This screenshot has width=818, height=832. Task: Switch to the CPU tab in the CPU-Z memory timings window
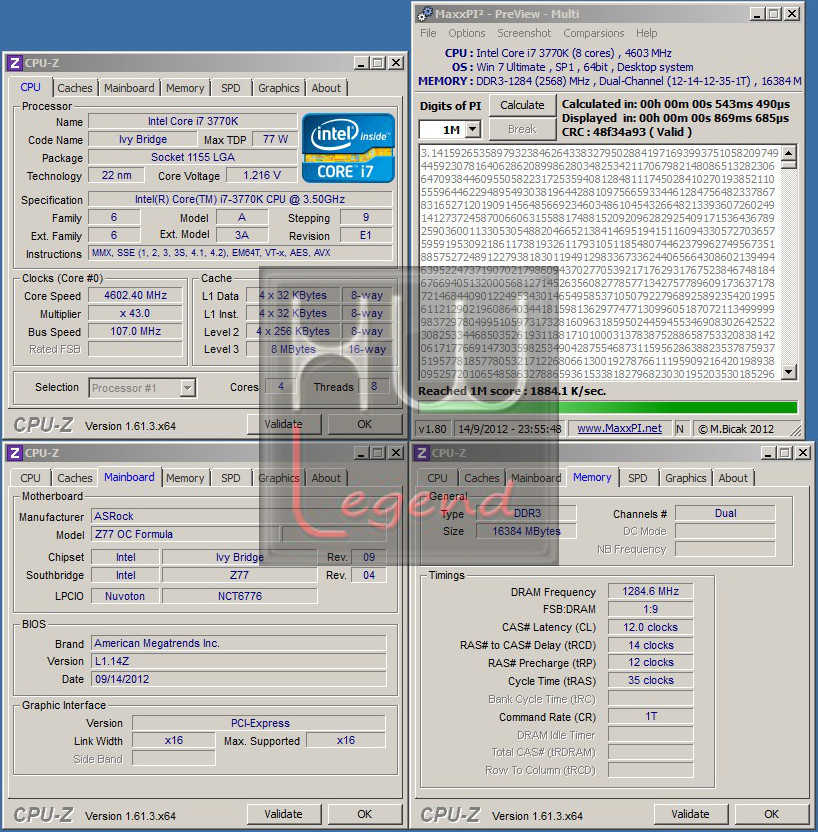pos(438,478)
